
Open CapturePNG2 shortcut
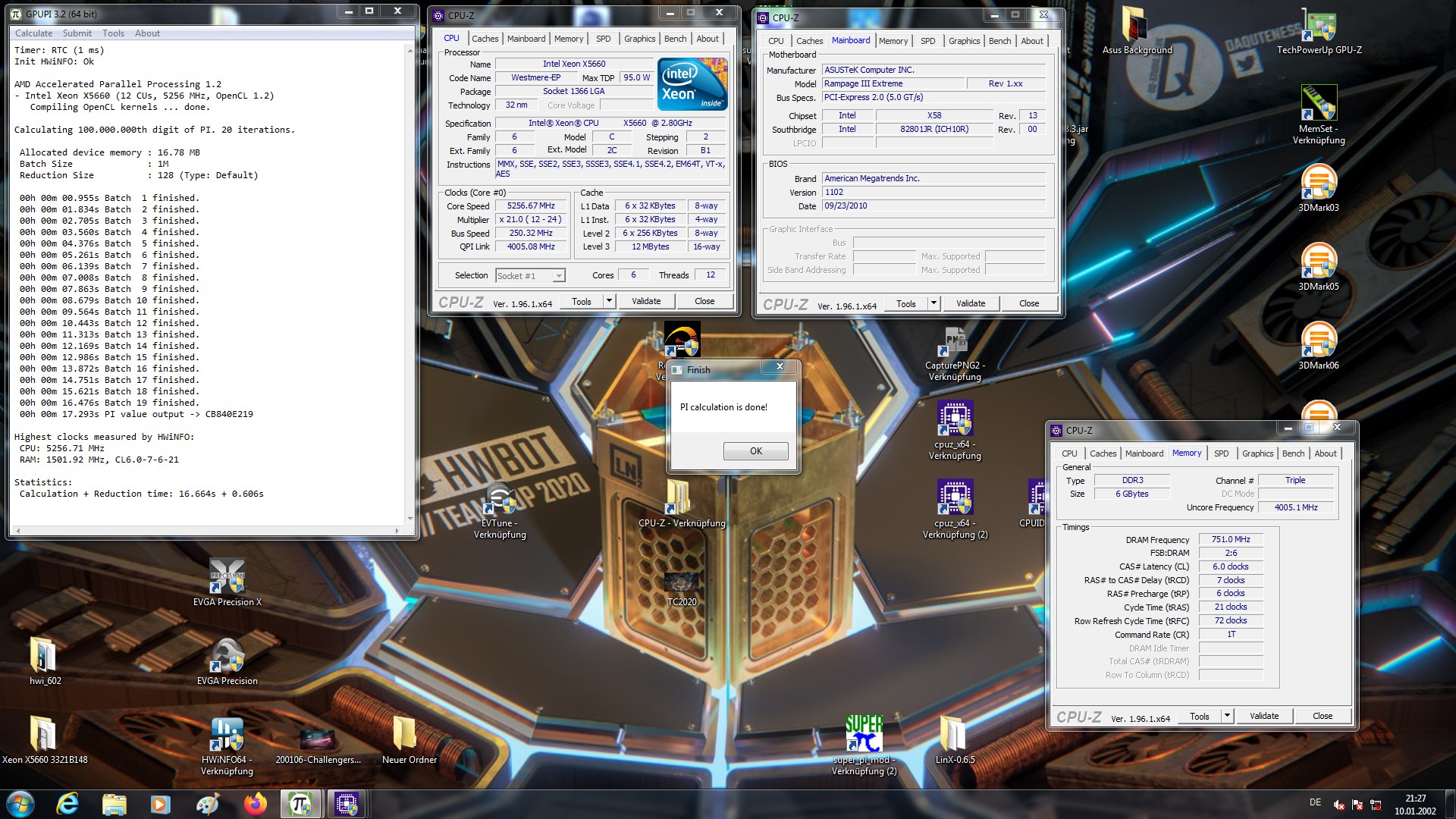tap(955, 353)
